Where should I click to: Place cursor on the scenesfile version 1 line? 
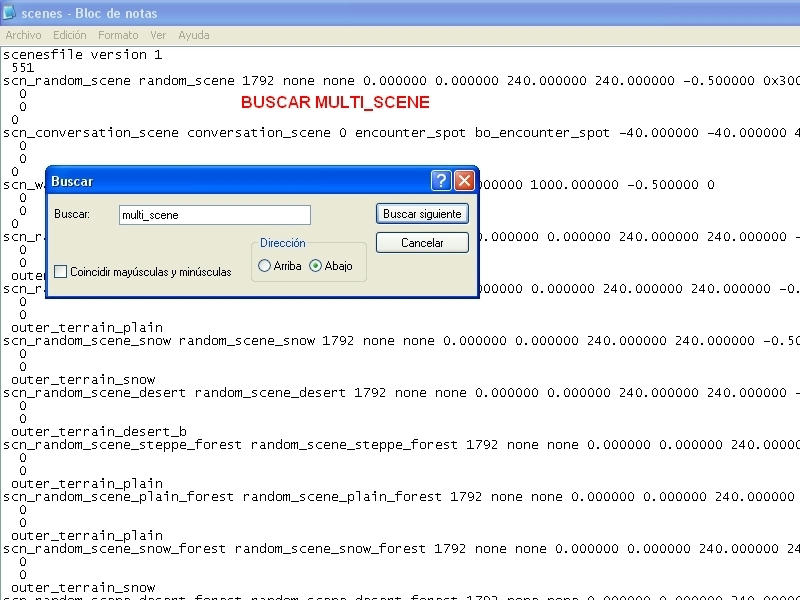click(x=82, y=55)
